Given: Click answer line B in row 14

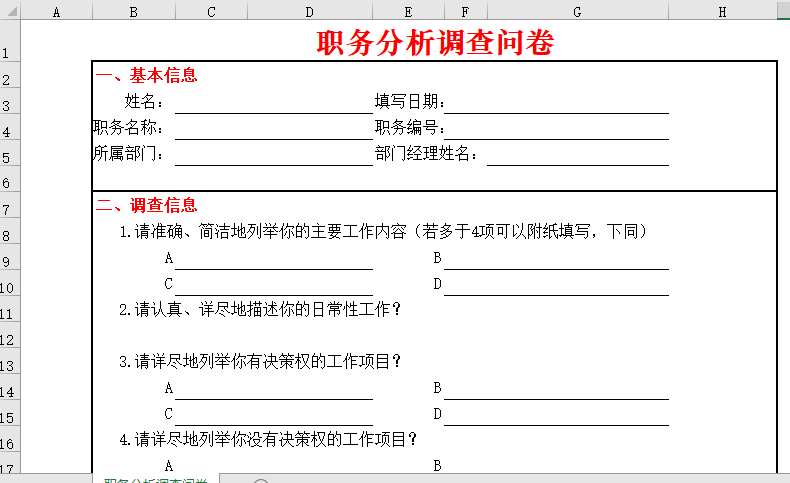Looking at the screenshot, I should (x=556, y=388).
